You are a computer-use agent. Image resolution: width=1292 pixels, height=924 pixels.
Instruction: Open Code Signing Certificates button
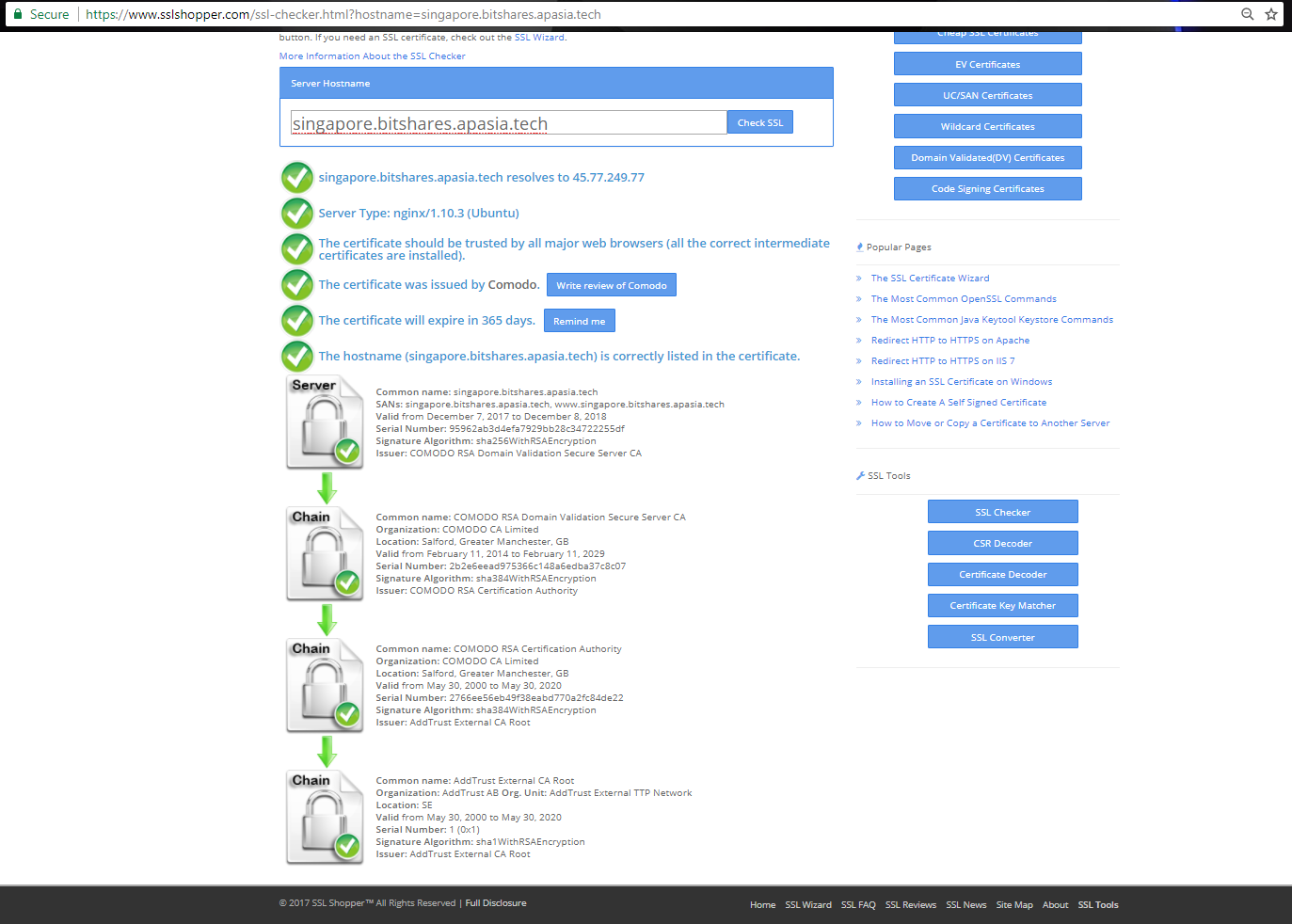(988, 188)
